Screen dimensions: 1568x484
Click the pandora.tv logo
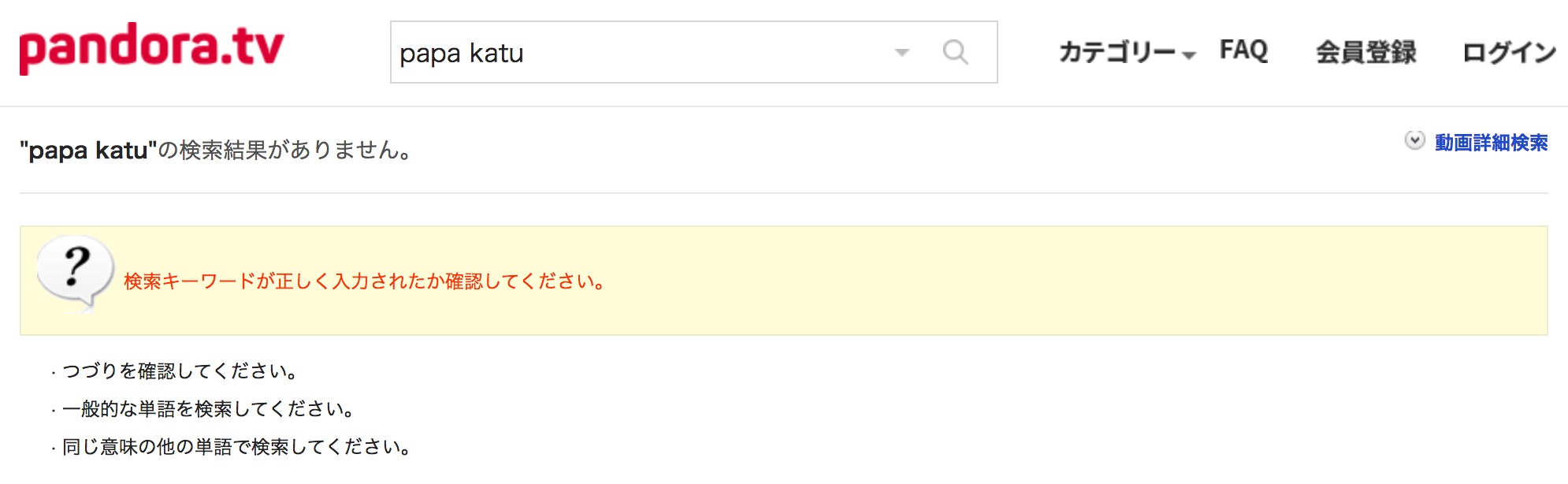click(x=151, y=49)
